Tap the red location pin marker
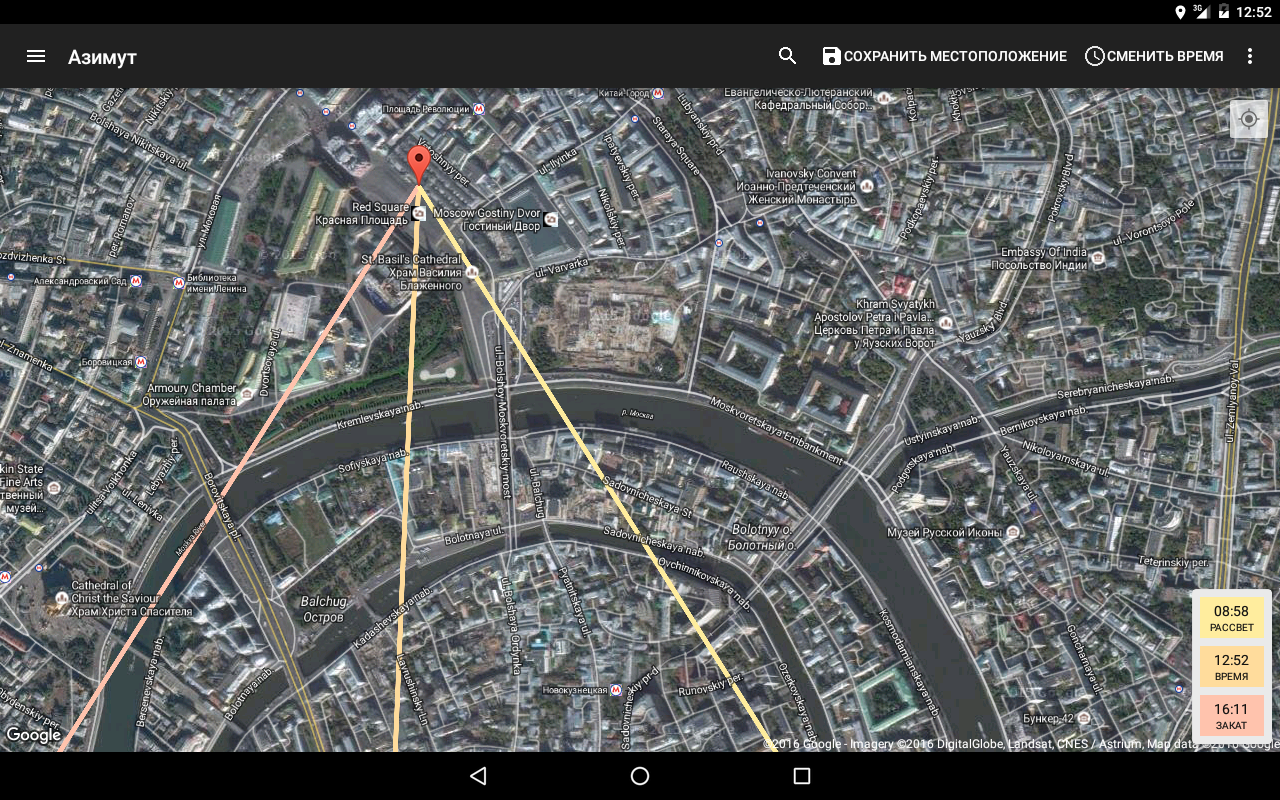1280x800 pixels. (x=419, y=165)
